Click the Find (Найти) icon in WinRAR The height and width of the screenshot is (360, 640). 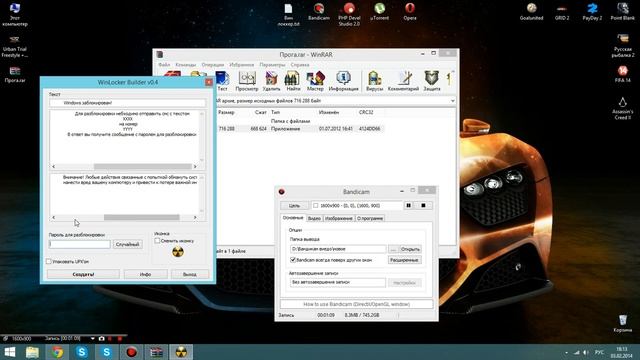click(293, 80)
